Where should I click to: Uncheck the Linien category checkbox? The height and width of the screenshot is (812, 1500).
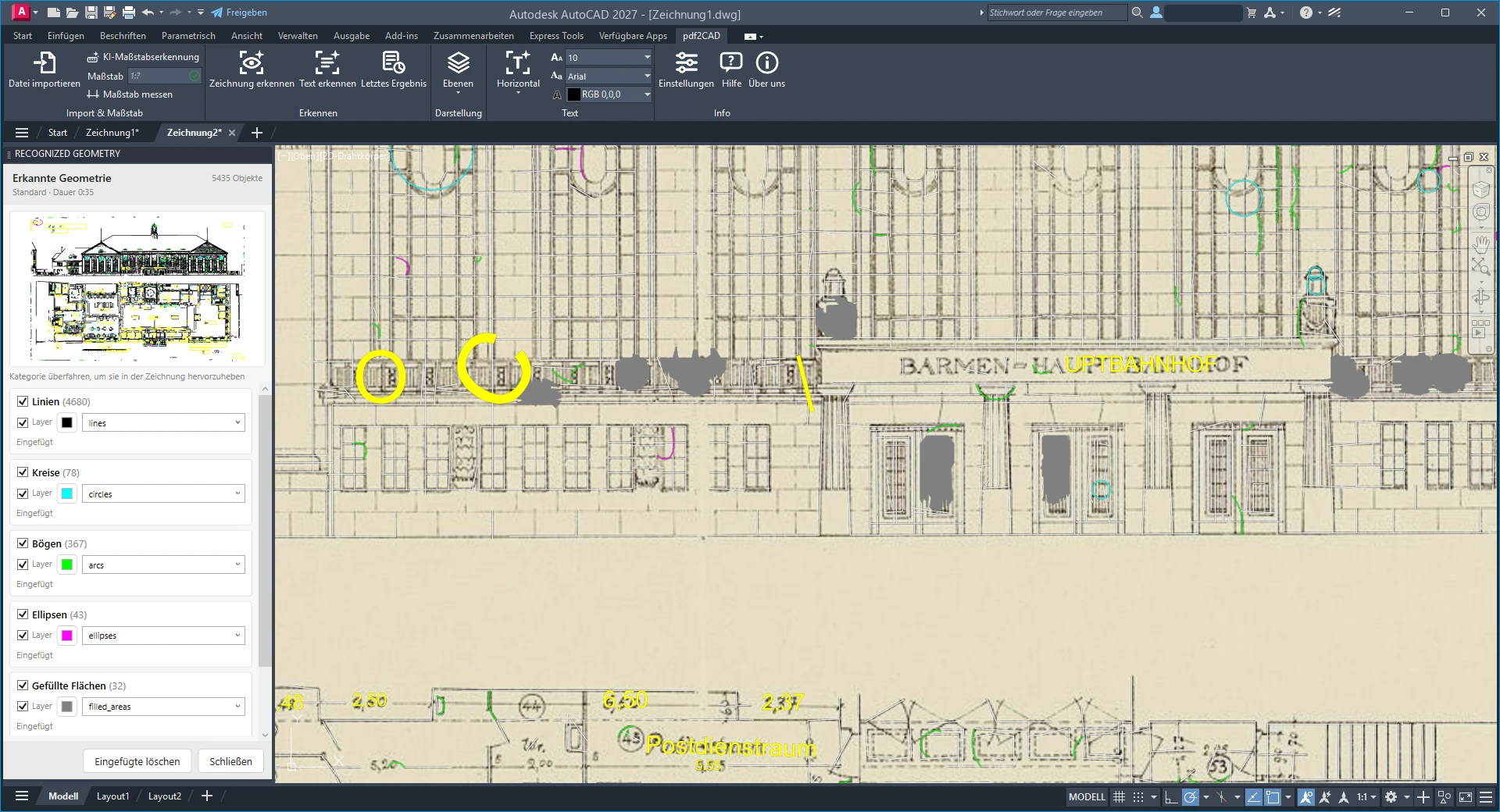tap(23, 401)
